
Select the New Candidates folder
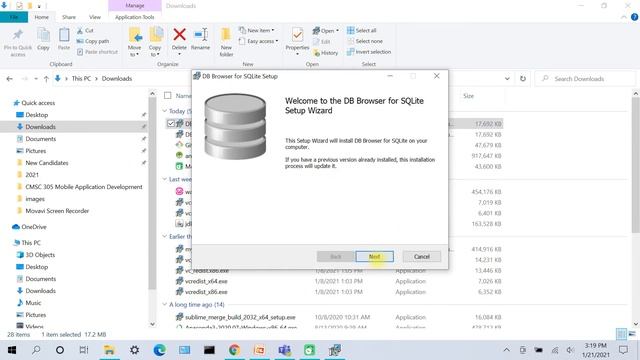coord(47,162)
